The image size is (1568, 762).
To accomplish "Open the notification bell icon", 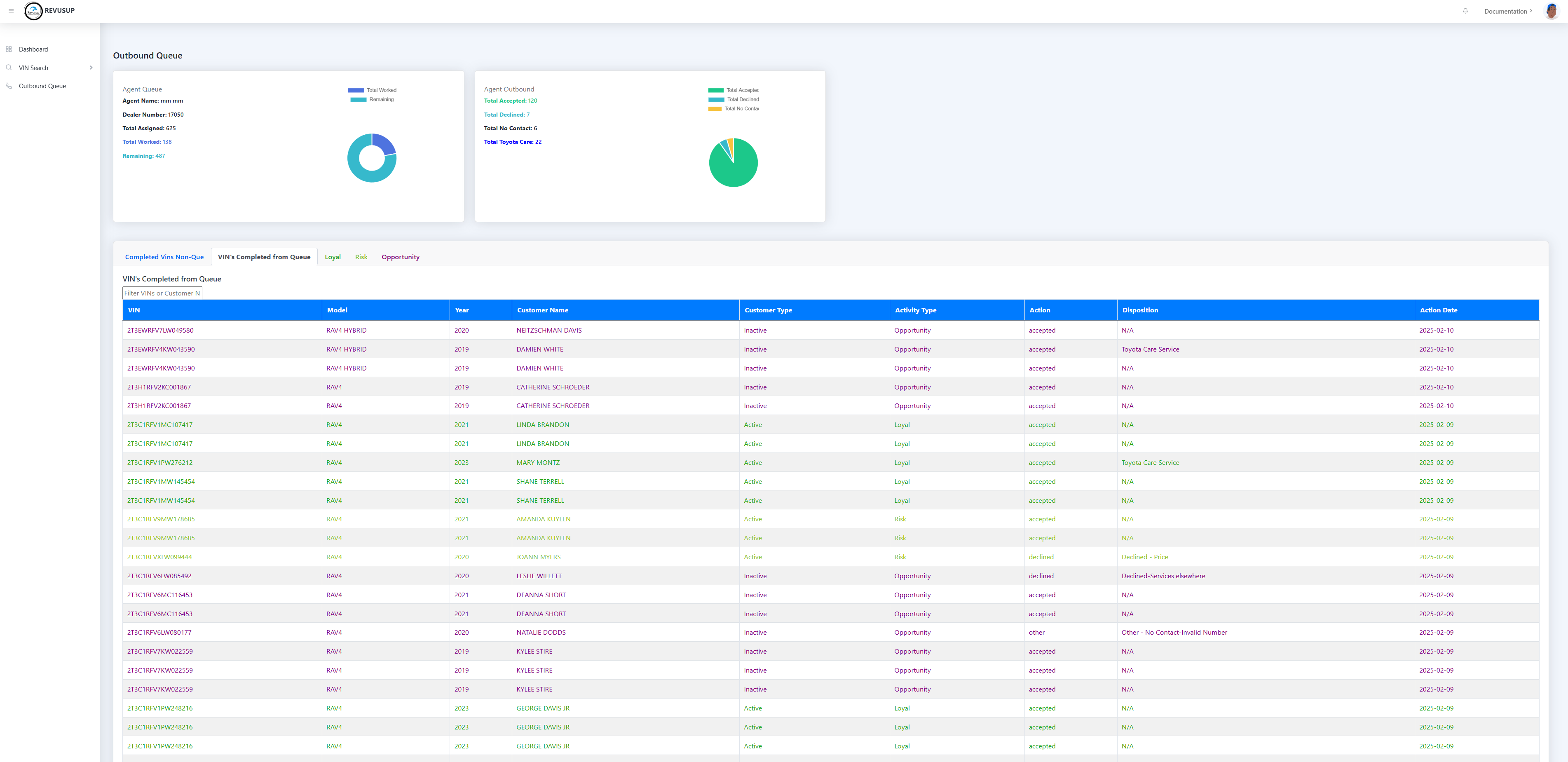I will pos(1465,11).
